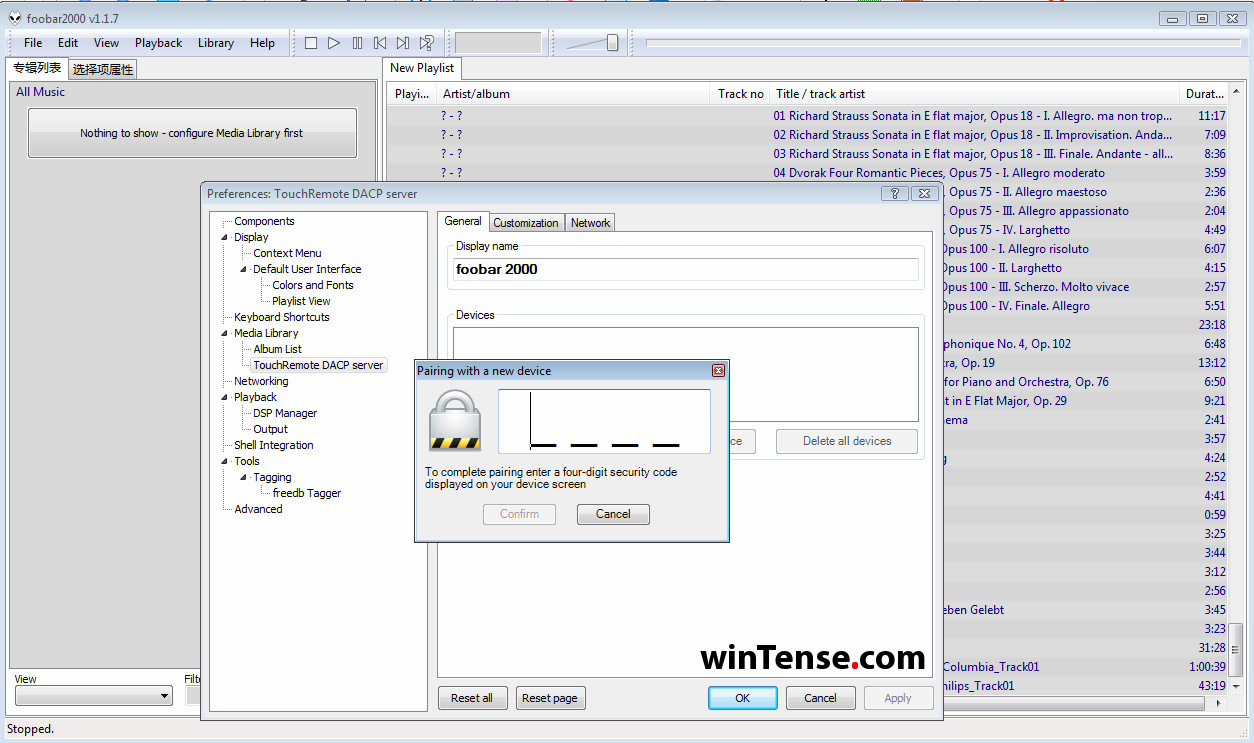Viewport: 1254px width, 743px height.
Task: Open the Help menu
Action: click(x=263, y=43)
